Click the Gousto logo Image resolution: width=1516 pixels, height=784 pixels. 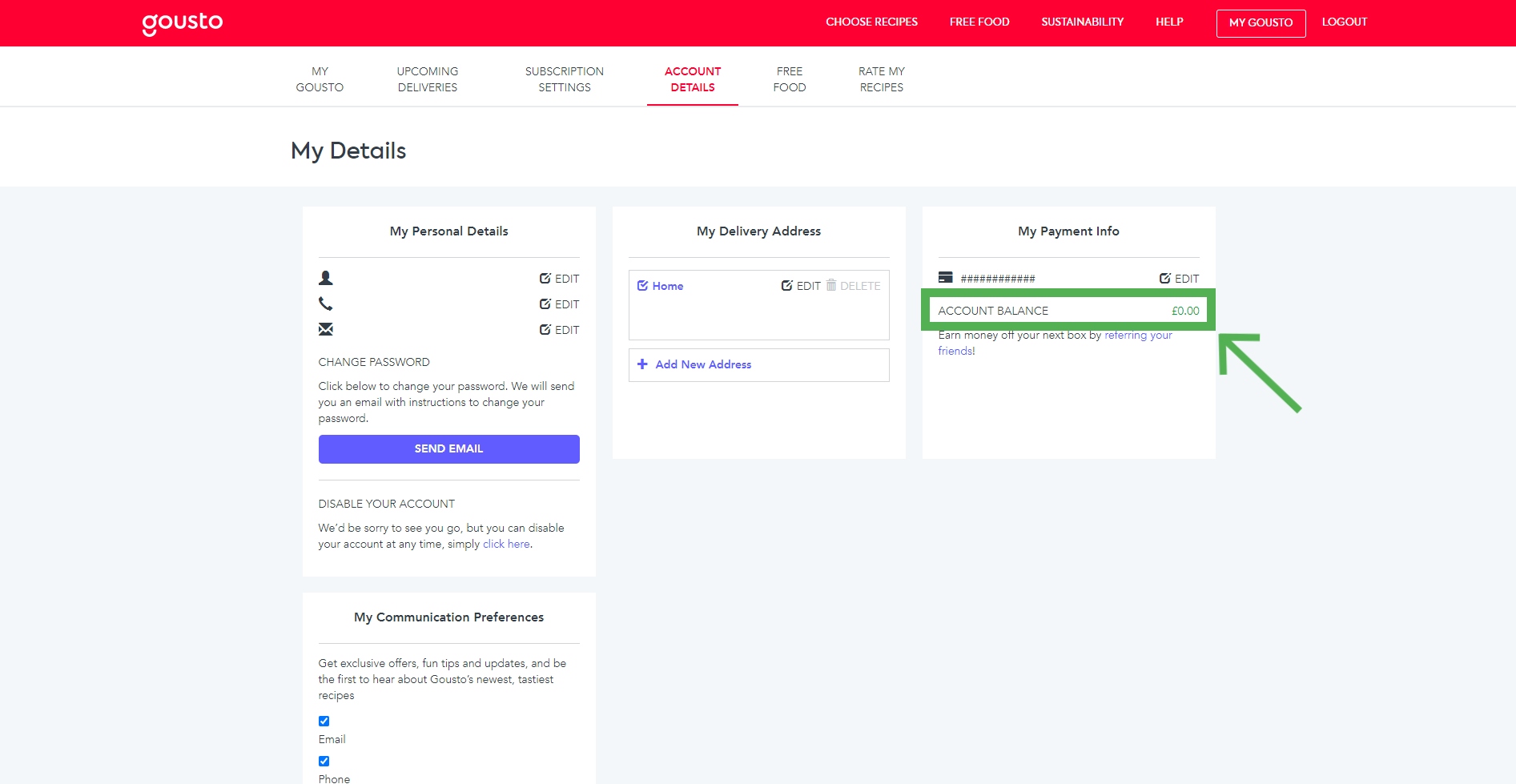point(183,23)
